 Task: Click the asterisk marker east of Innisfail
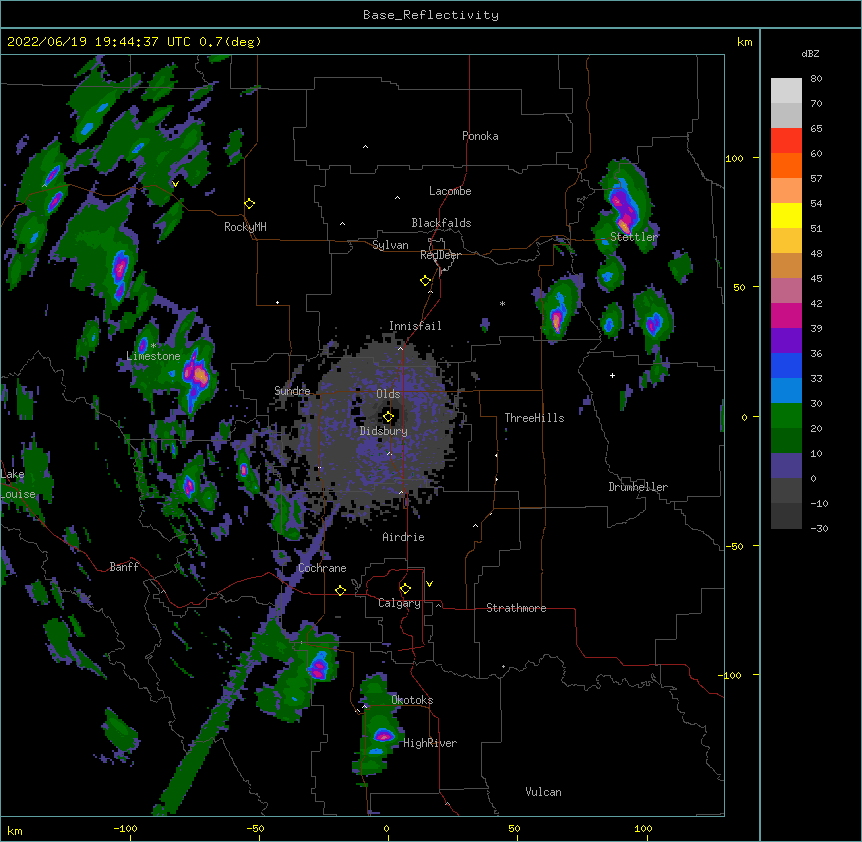pyautogui.click(x=502, y=303)
